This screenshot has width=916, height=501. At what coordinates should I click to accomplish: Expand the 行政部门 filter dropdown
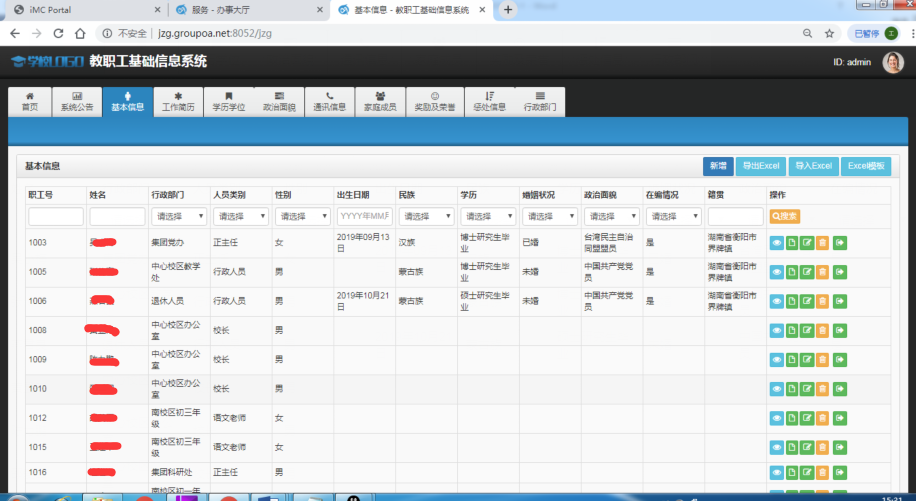point(179,217)
